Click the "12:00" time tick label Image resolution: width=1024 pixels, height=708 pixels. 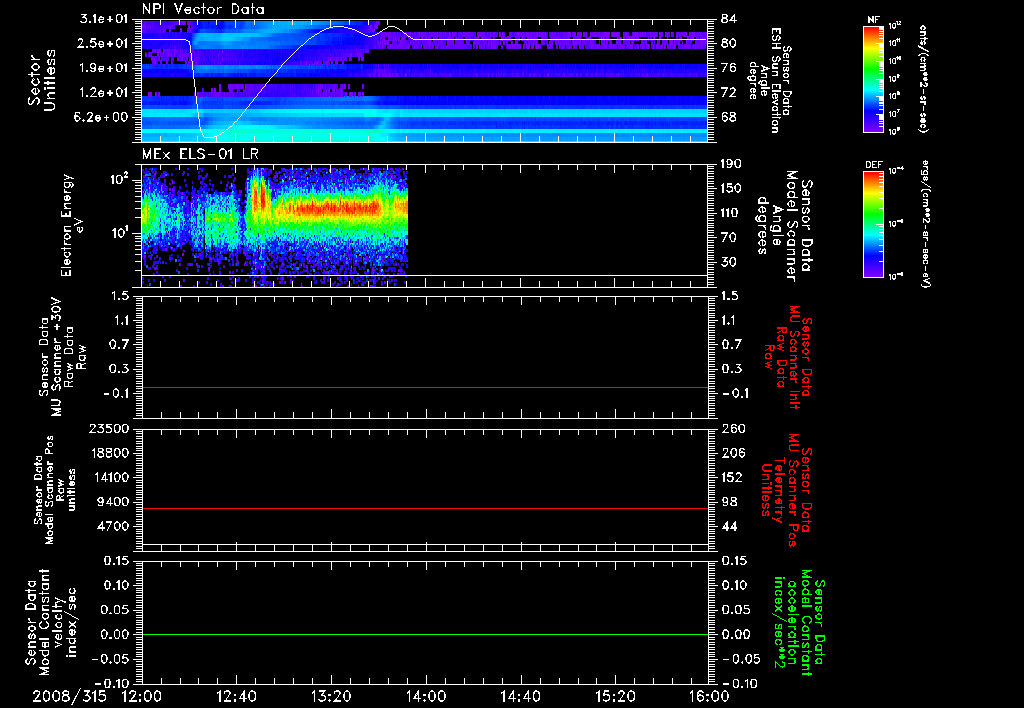click(142, 696)
